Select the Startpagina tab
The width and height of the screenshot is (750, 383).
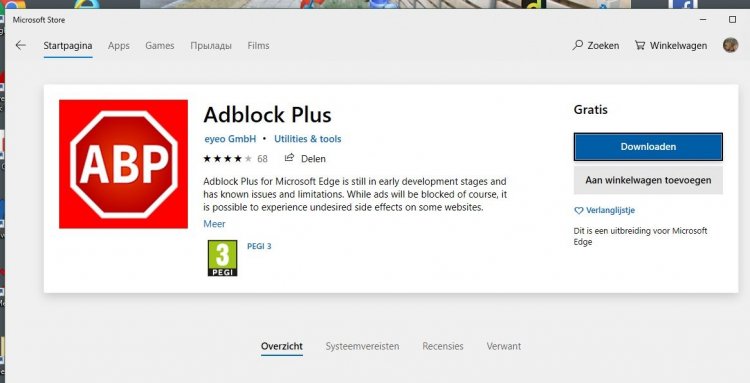(x=68, y=46)
